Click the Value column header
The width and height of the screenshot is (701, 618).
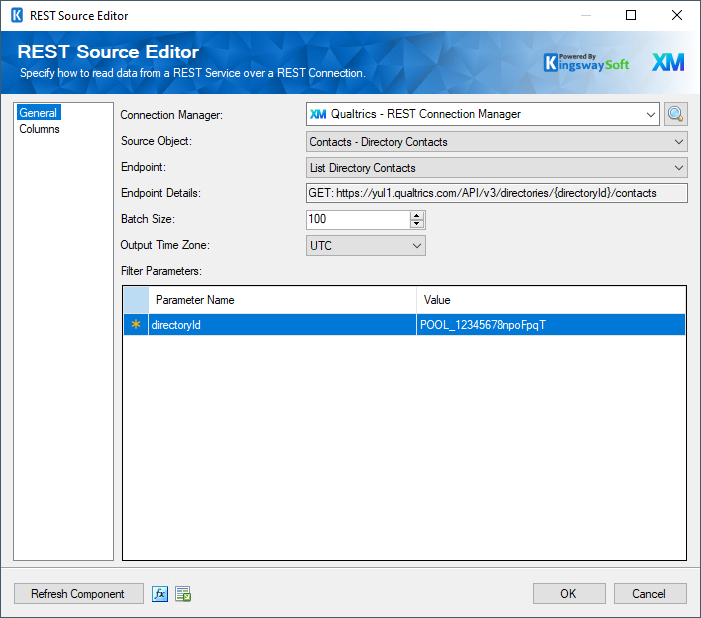coord(551,300)
